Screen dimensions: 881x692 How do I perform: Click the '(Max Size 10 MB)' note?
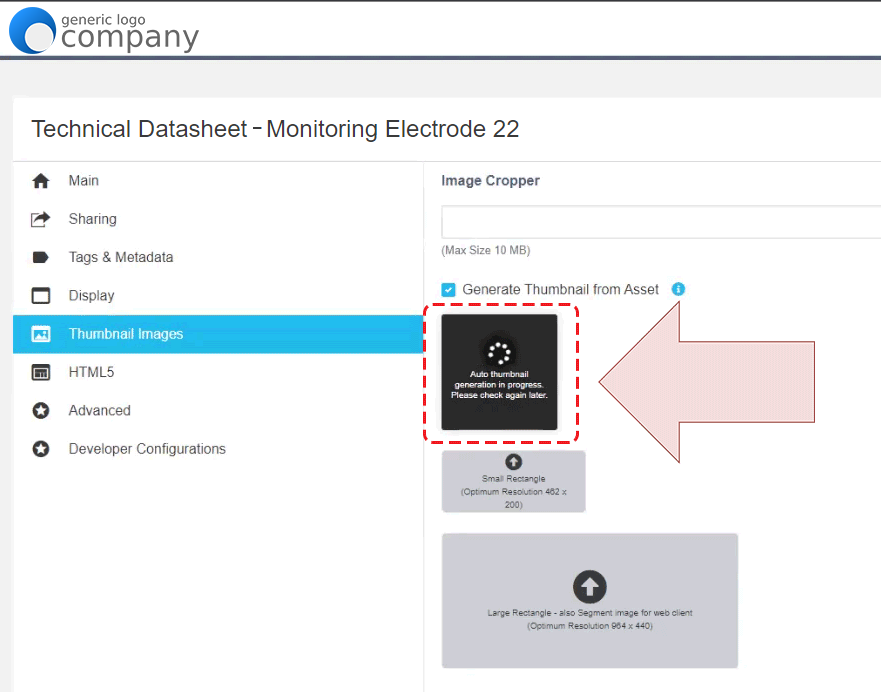click(485, 251)
